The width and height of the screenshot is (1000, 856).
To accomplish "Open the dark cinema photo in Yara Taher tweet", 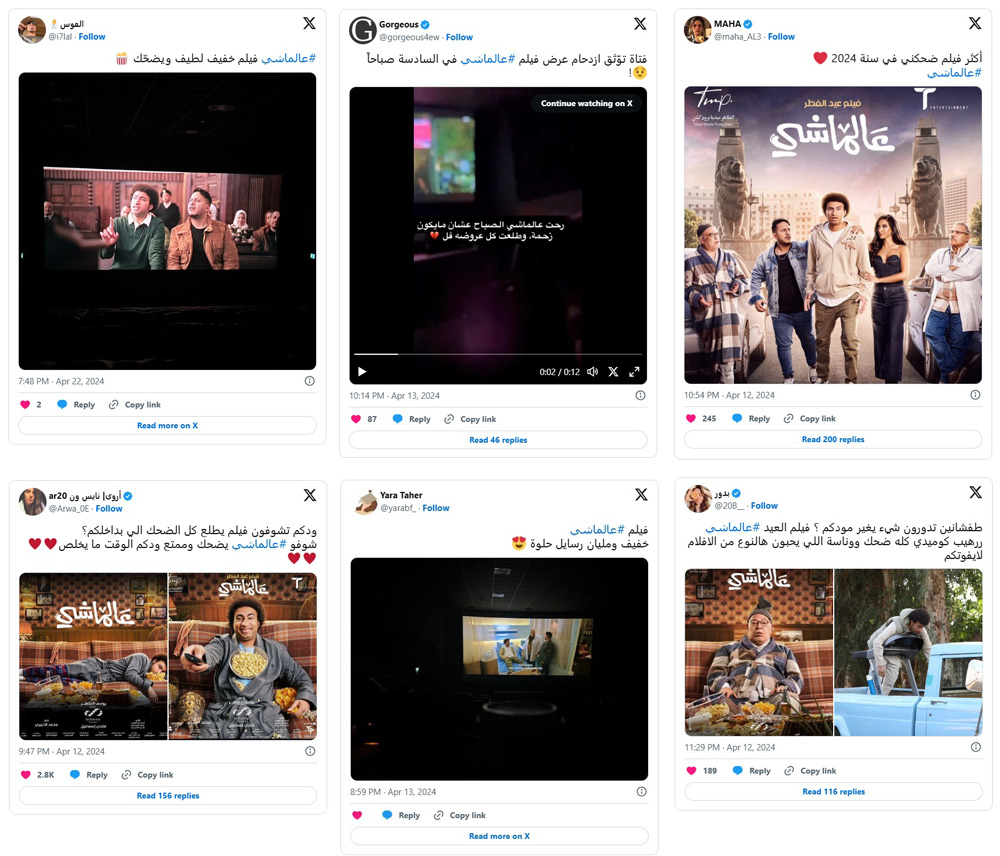I will 499,669.
